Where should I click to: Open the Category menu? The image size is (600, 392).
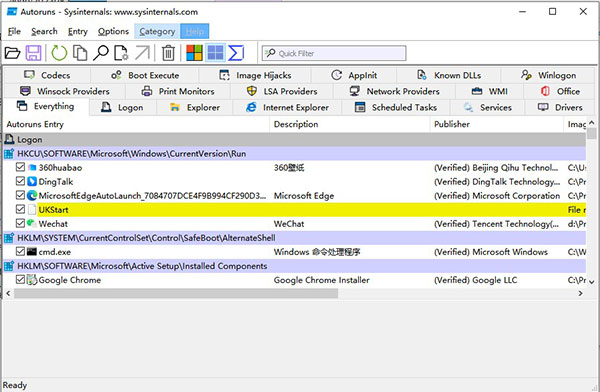tap(157, 31)
